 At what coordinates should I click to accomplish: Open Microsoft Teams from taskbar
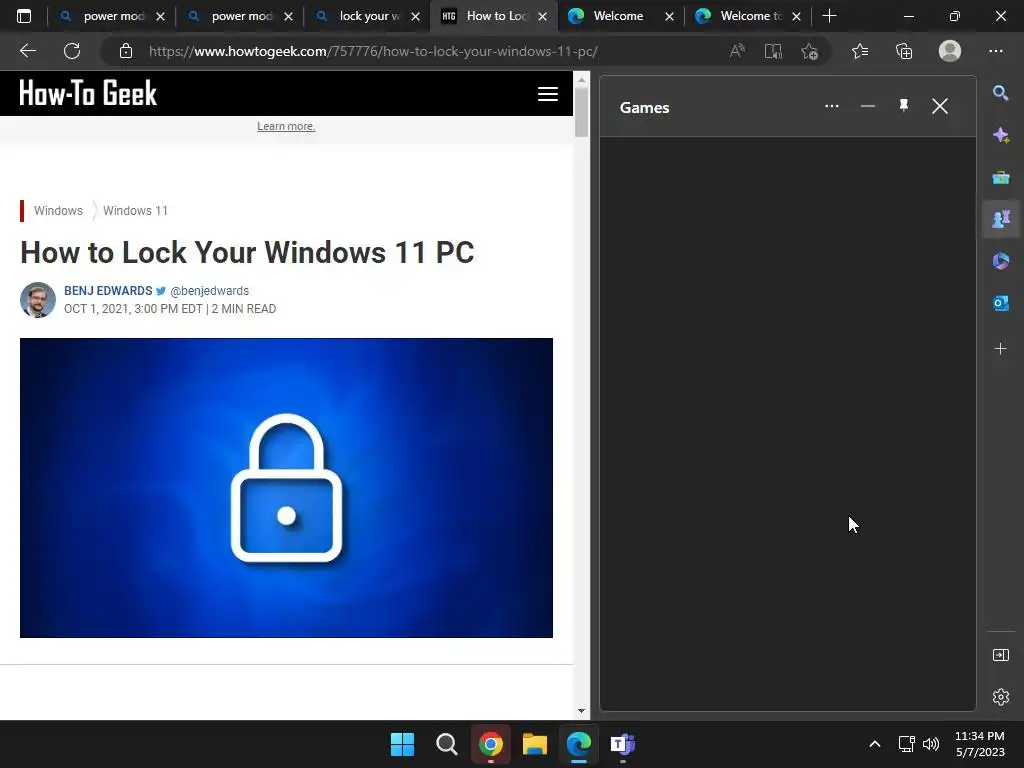(x=622, y=744)
